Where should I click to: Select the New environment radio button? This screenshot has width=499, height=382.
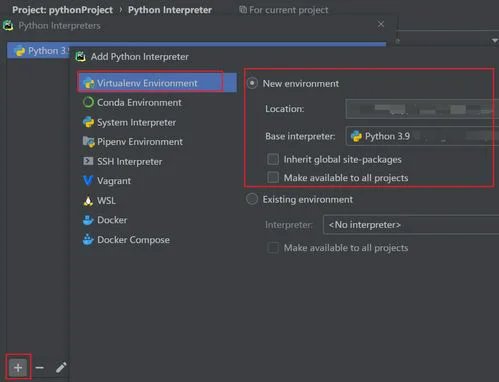(x=252, y=83)
